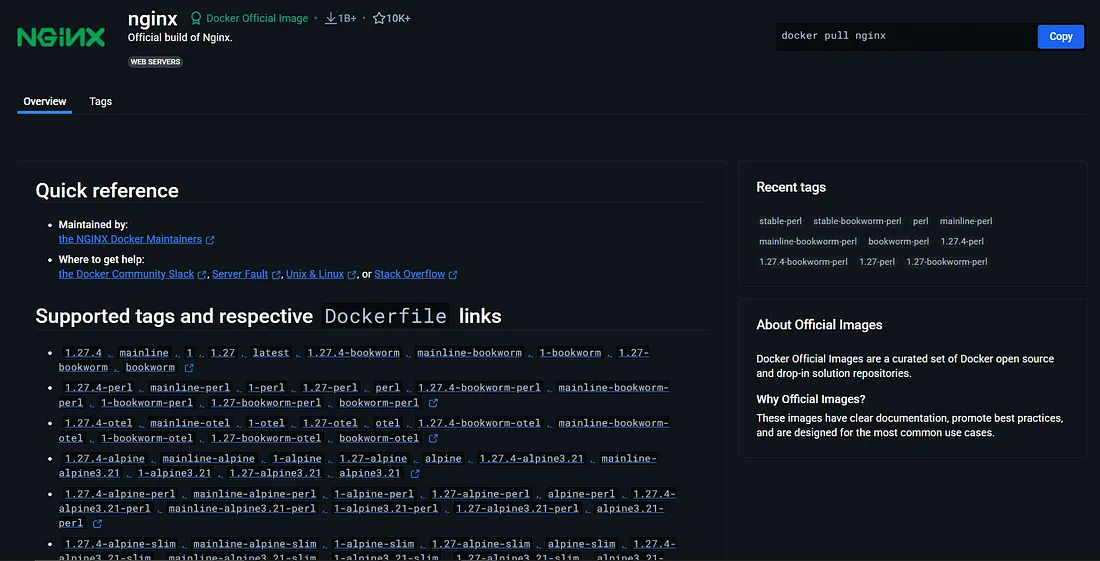This screenshot has height=561, width=1100.
Task: Click the alpine-perl tag link
Action: (581, 494)
